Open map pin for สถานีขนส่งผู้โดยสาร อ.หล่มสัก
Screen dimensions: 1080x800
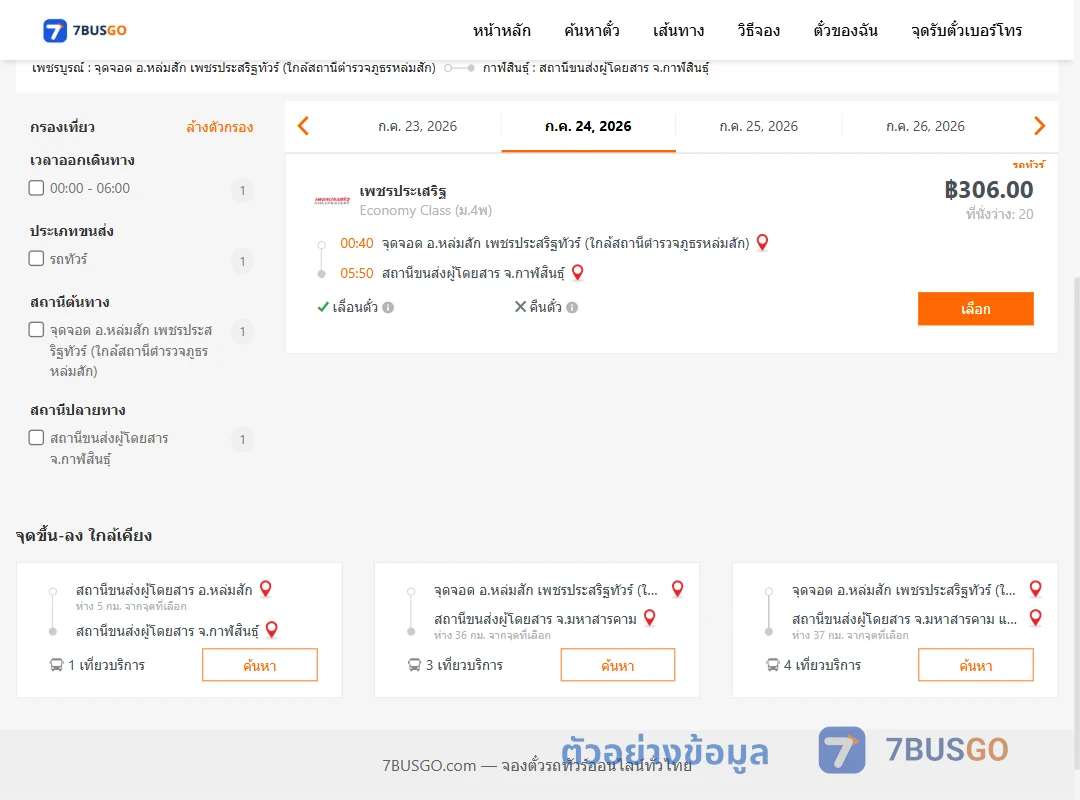pos(265,589)
